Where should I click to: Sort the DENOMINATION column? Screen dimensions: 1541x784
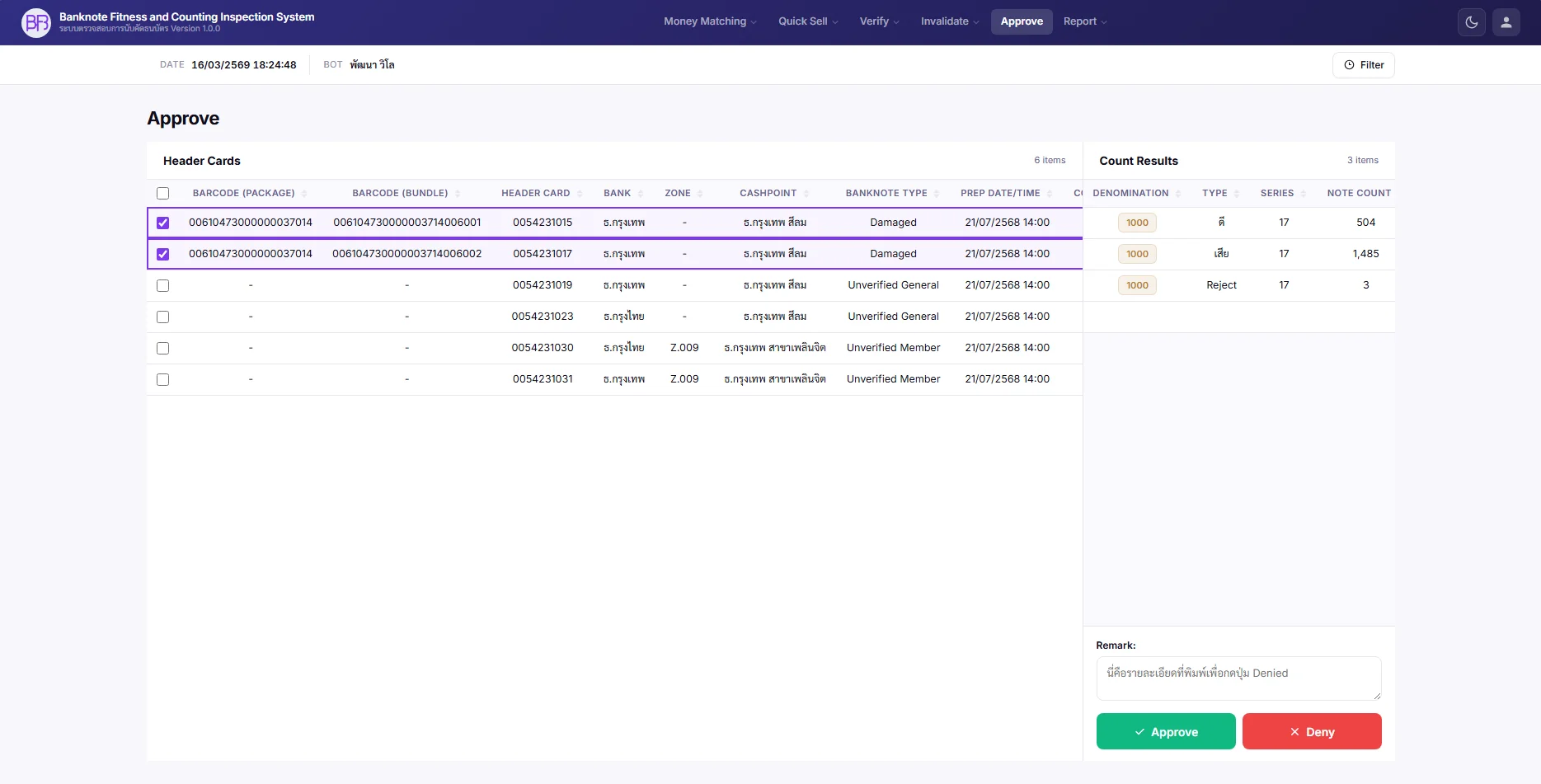[x=1178, y=193]
